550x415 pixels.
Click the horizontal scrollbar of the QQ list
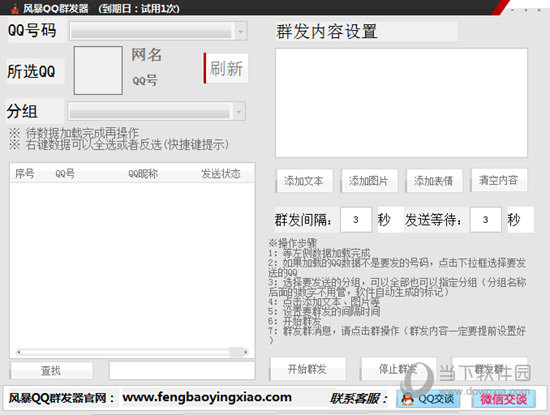point(132,352)
